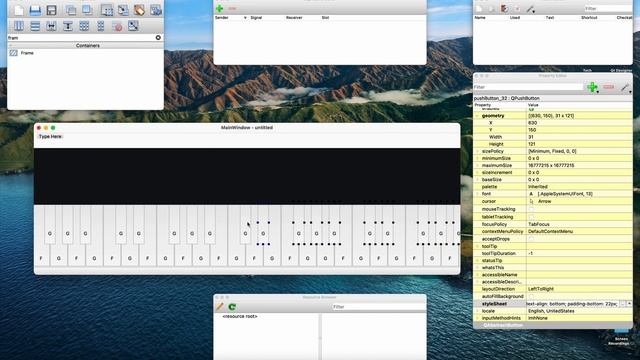Click green Reload icon in Resource Browser
The height and width of the screenshot is (360, 640).
pyautogui.click(x=232, y=307)
